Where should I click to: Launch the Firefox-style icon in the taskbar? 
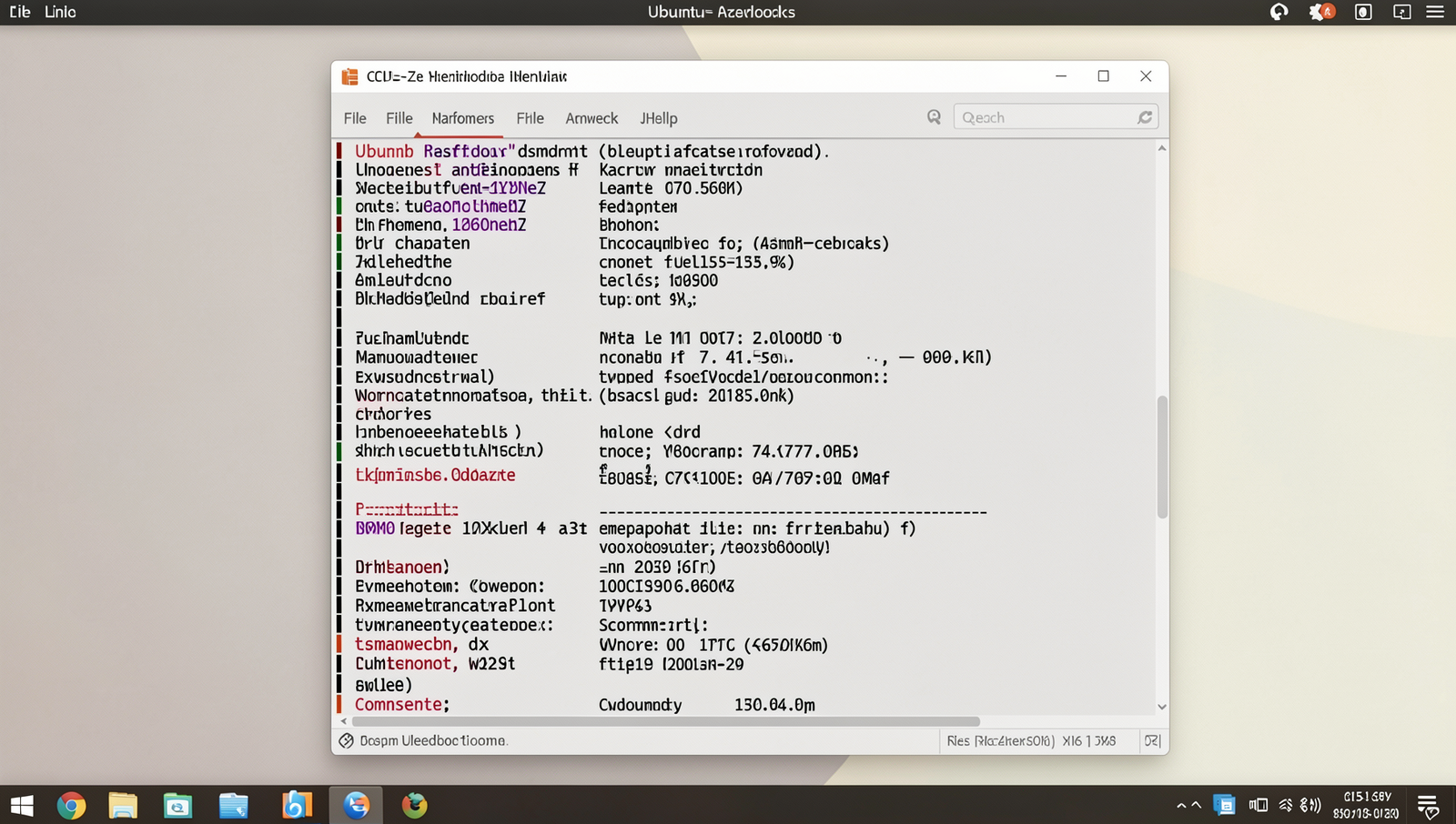point(415,805)
